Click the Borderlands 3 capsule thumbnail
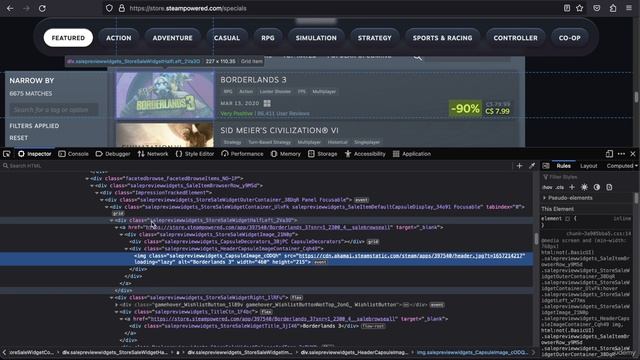This screenshot has width=640, height=360. tap(165, 96)
